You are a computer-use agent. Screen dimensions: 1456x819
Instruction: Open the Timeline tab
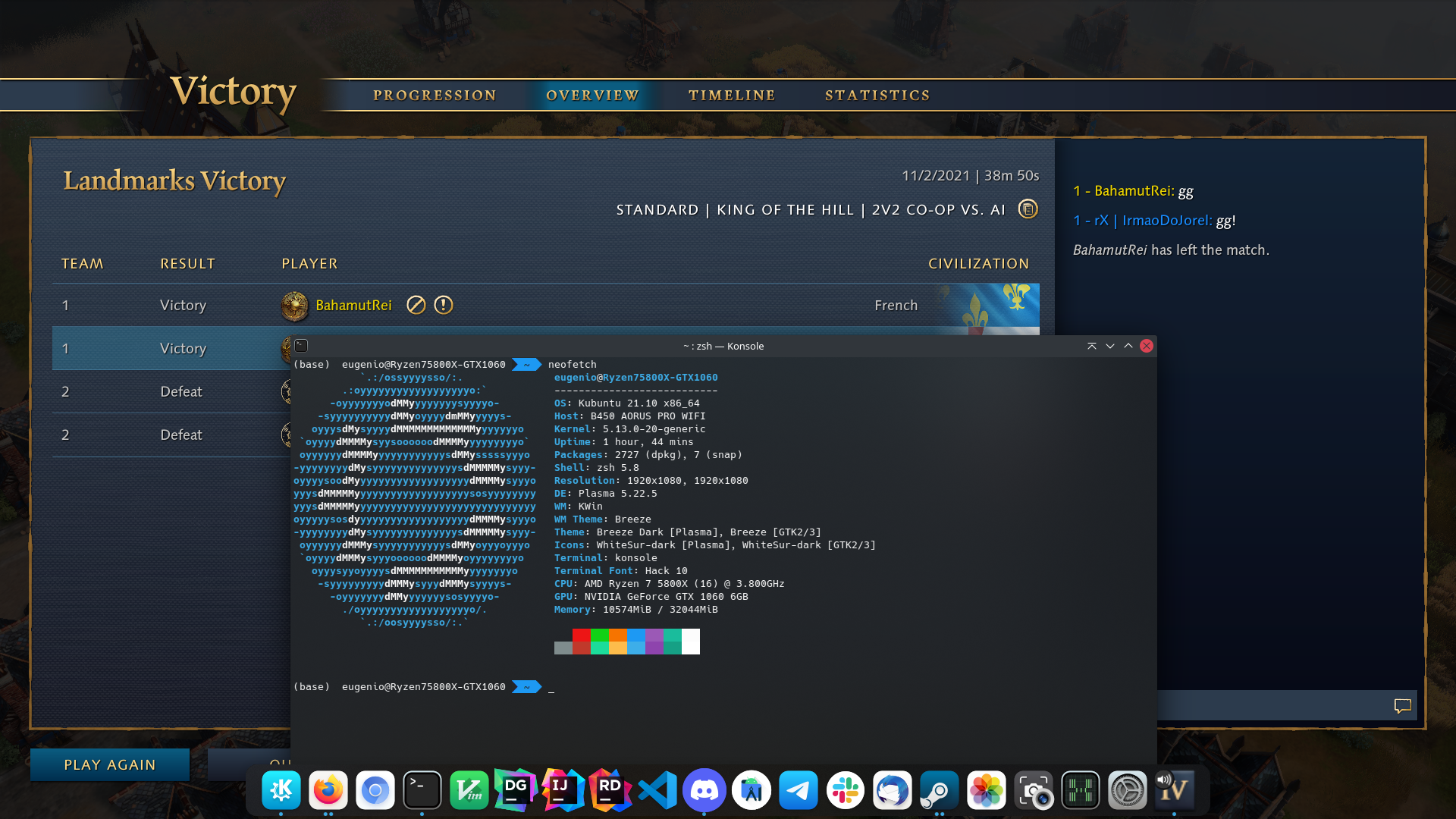(x=732, y=96)
